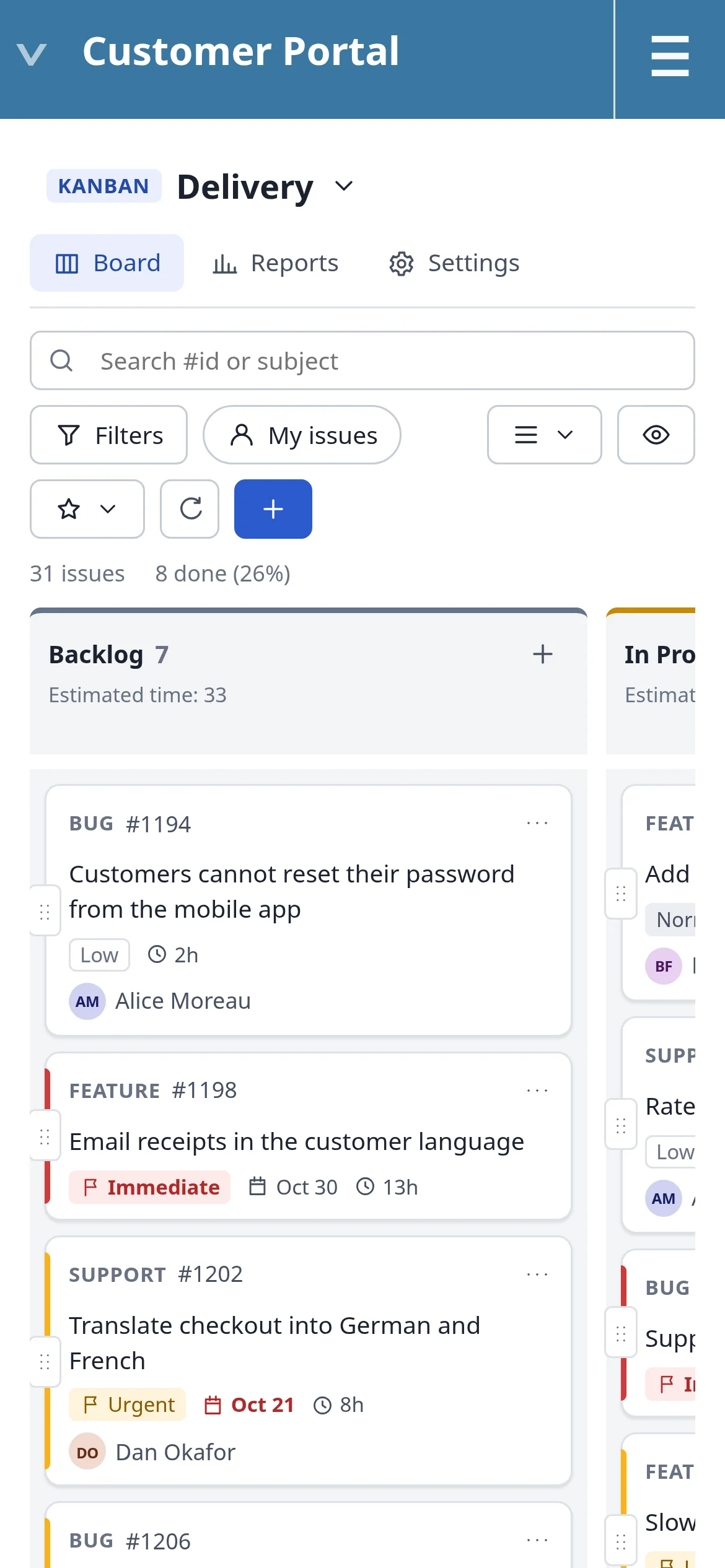
Task: Add an issue to the Backlog column
Action: pyautogui.click(x=543, y=654)
